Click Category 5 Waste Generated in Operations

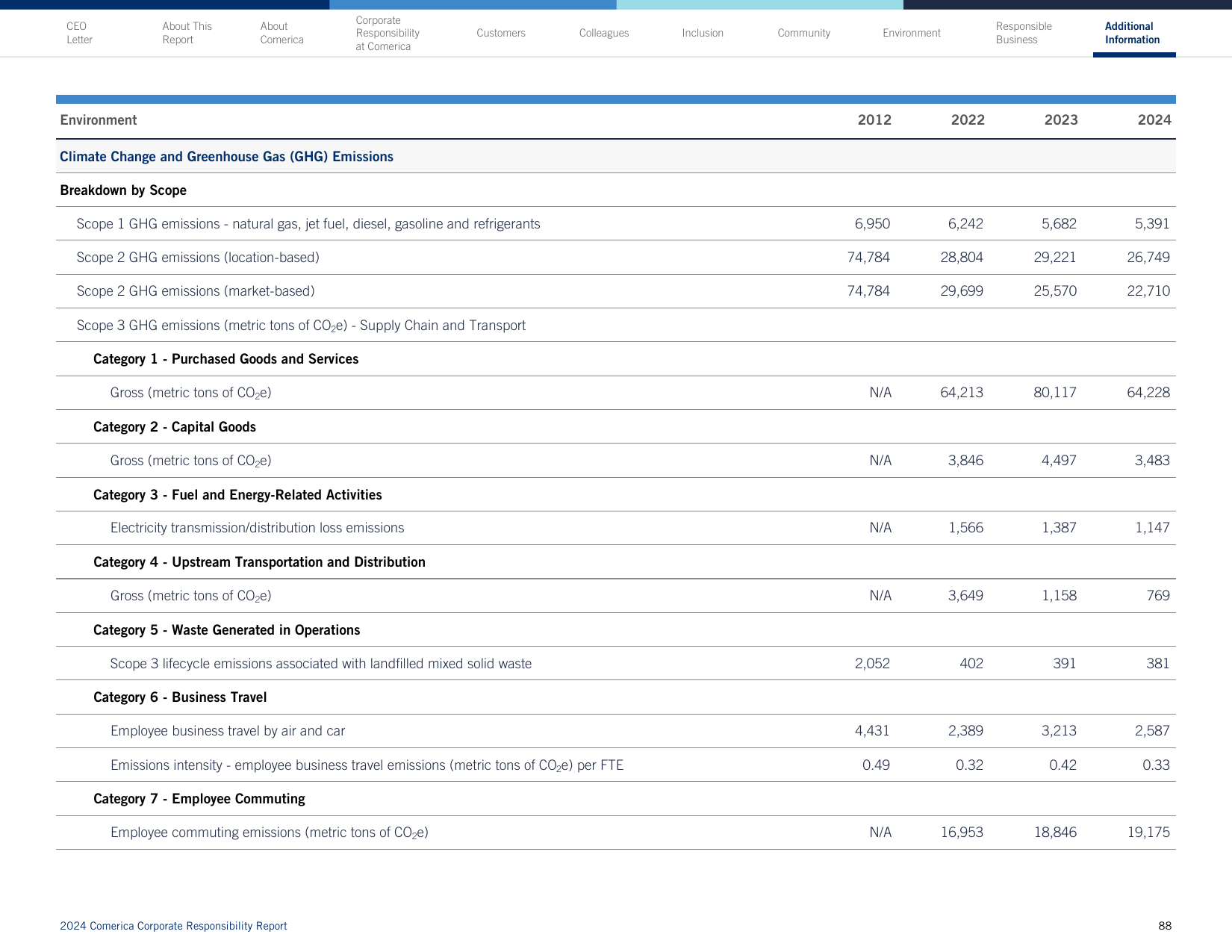point(227,630)
